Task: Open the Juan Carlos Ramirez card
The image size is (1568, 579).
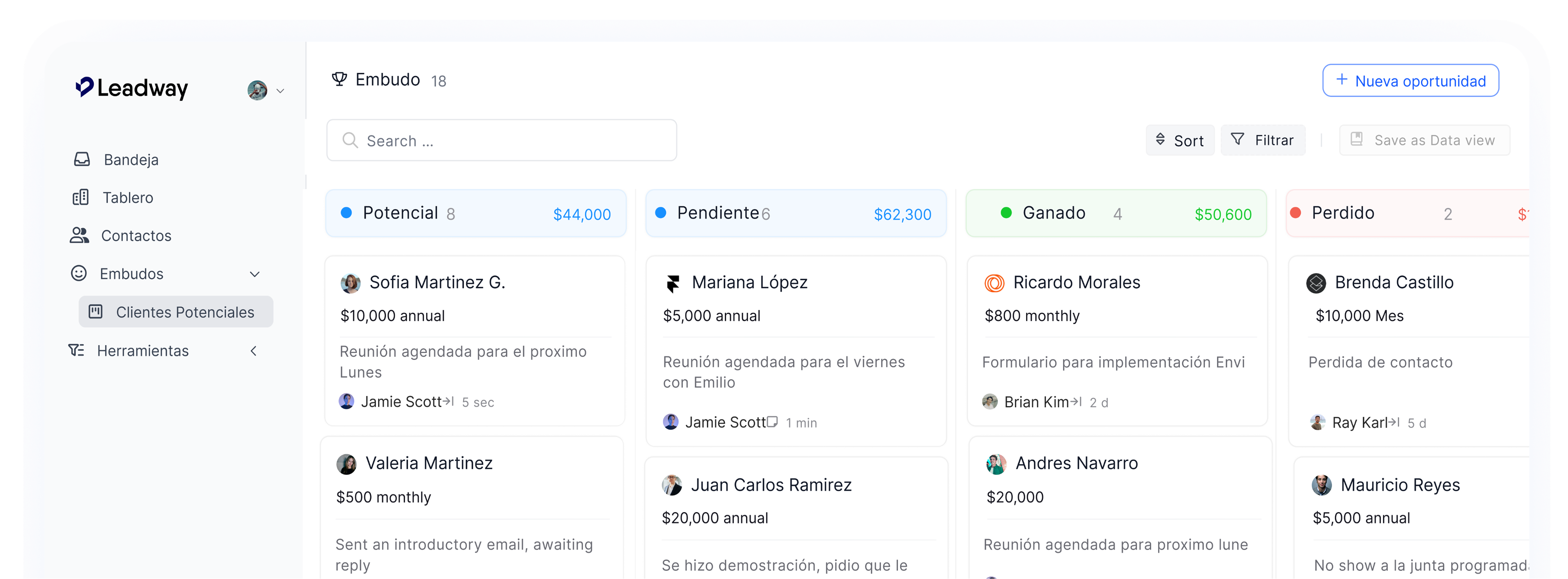Action: click(x=796, y=518)
